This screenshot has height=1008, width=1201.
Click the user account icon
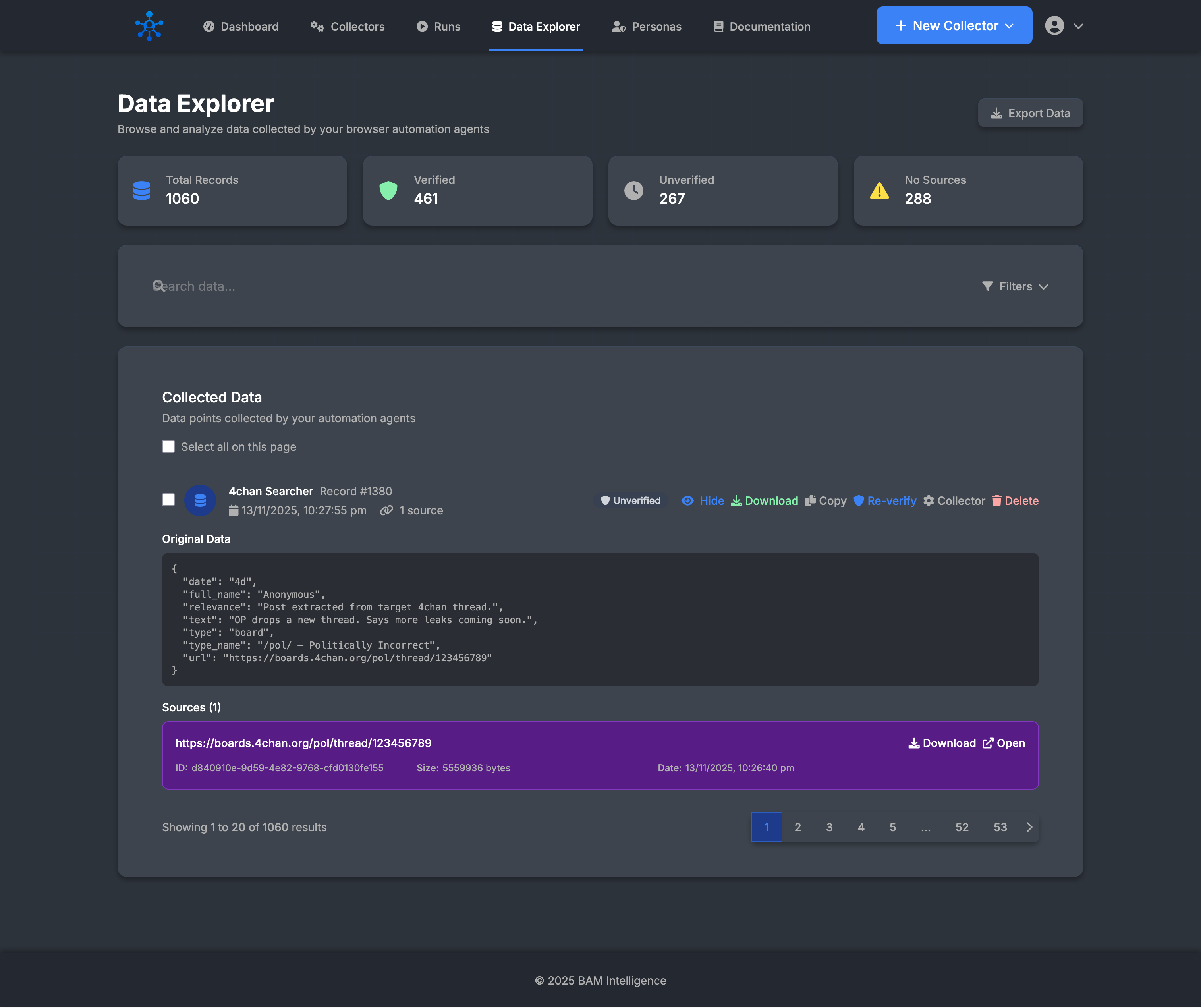[1054, 25]
